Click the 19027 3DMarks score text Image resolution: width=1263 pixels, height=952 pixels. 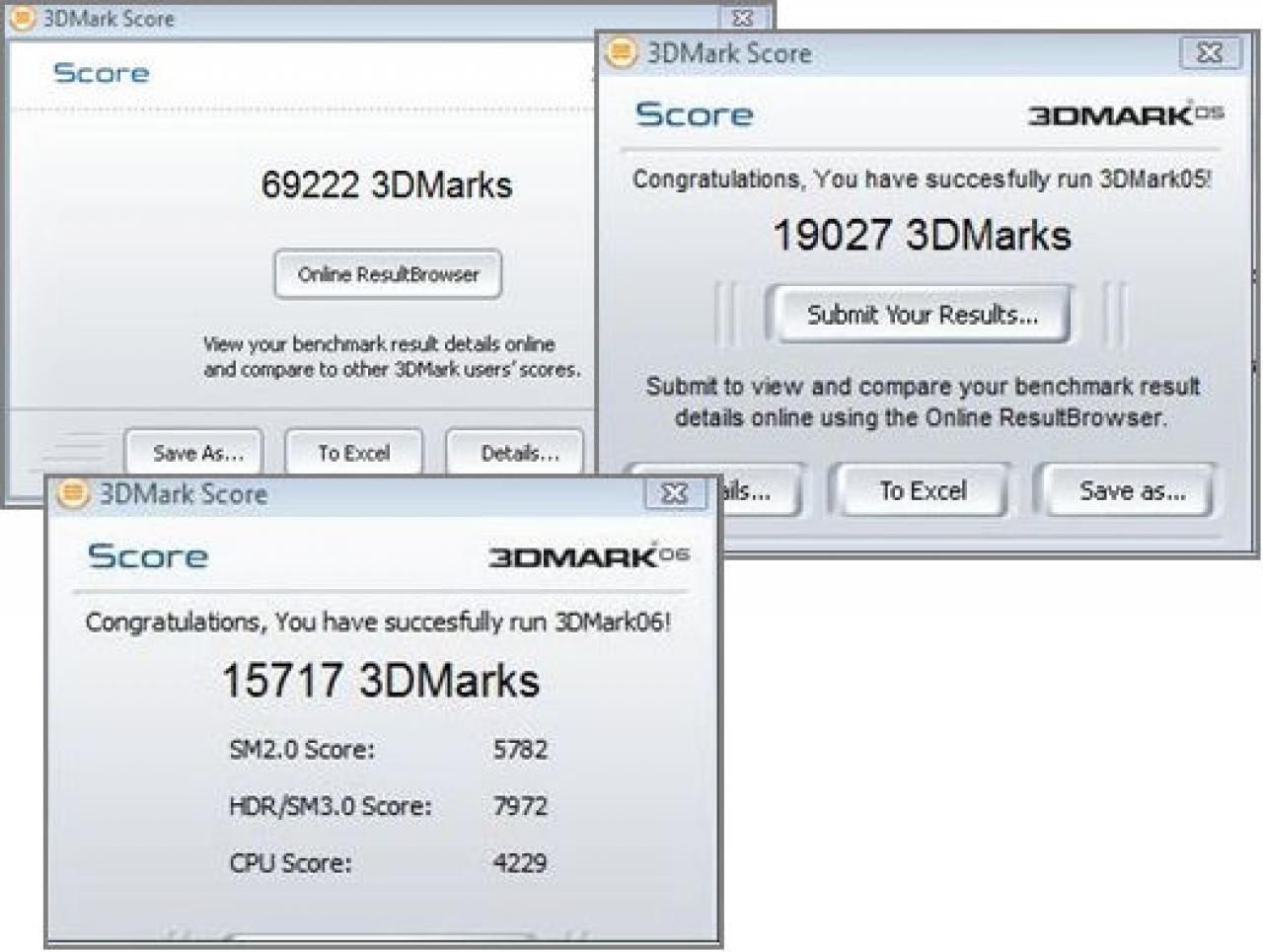pos(922,235)
